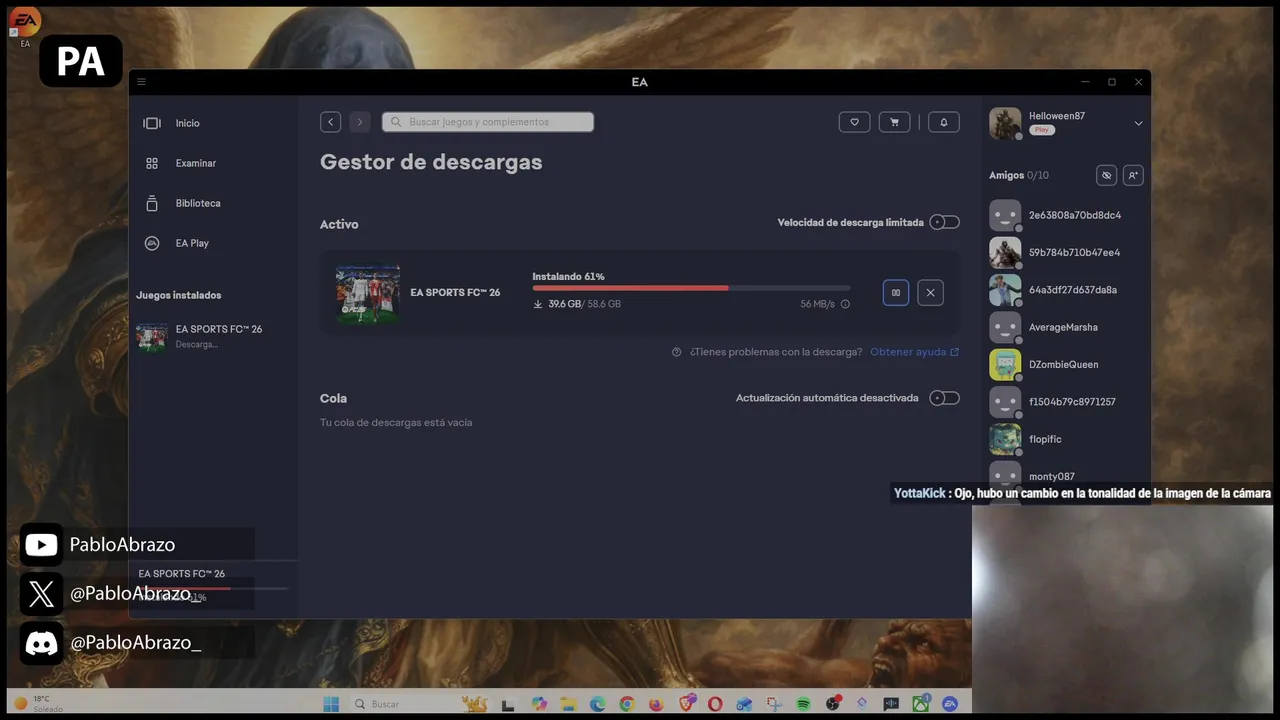The image size is (1280, 720).
Task: Open Firefox from the taskbar
Action: pos(656,704)
